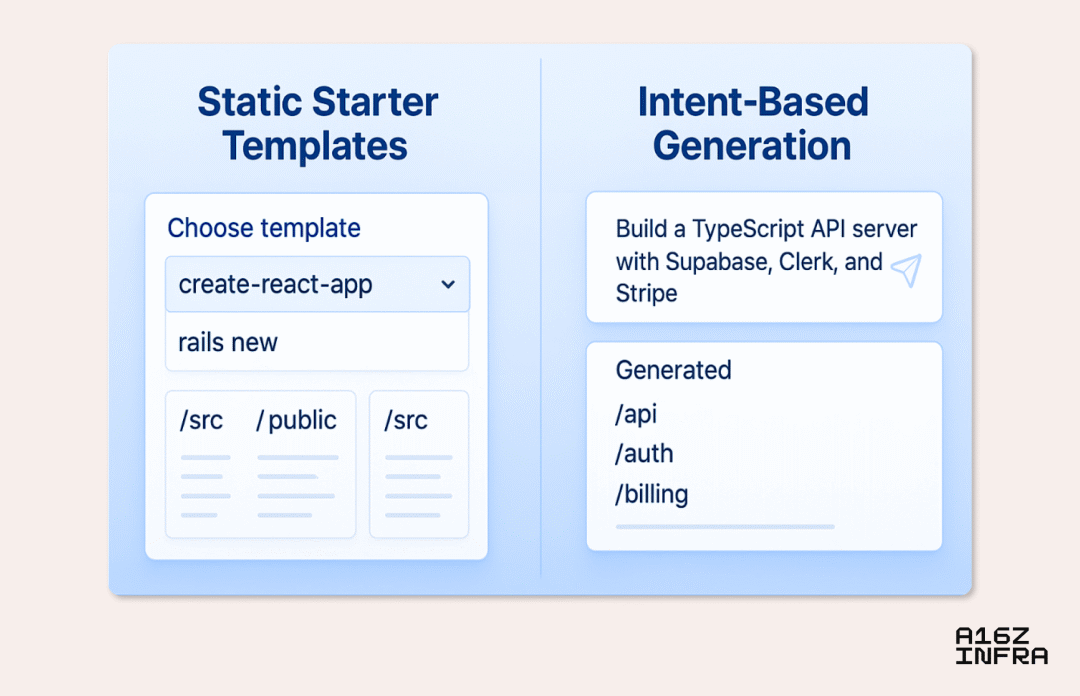Click the Choose template label
The width and height of the screenshot is (1080, 696).
tap(264, 228)
